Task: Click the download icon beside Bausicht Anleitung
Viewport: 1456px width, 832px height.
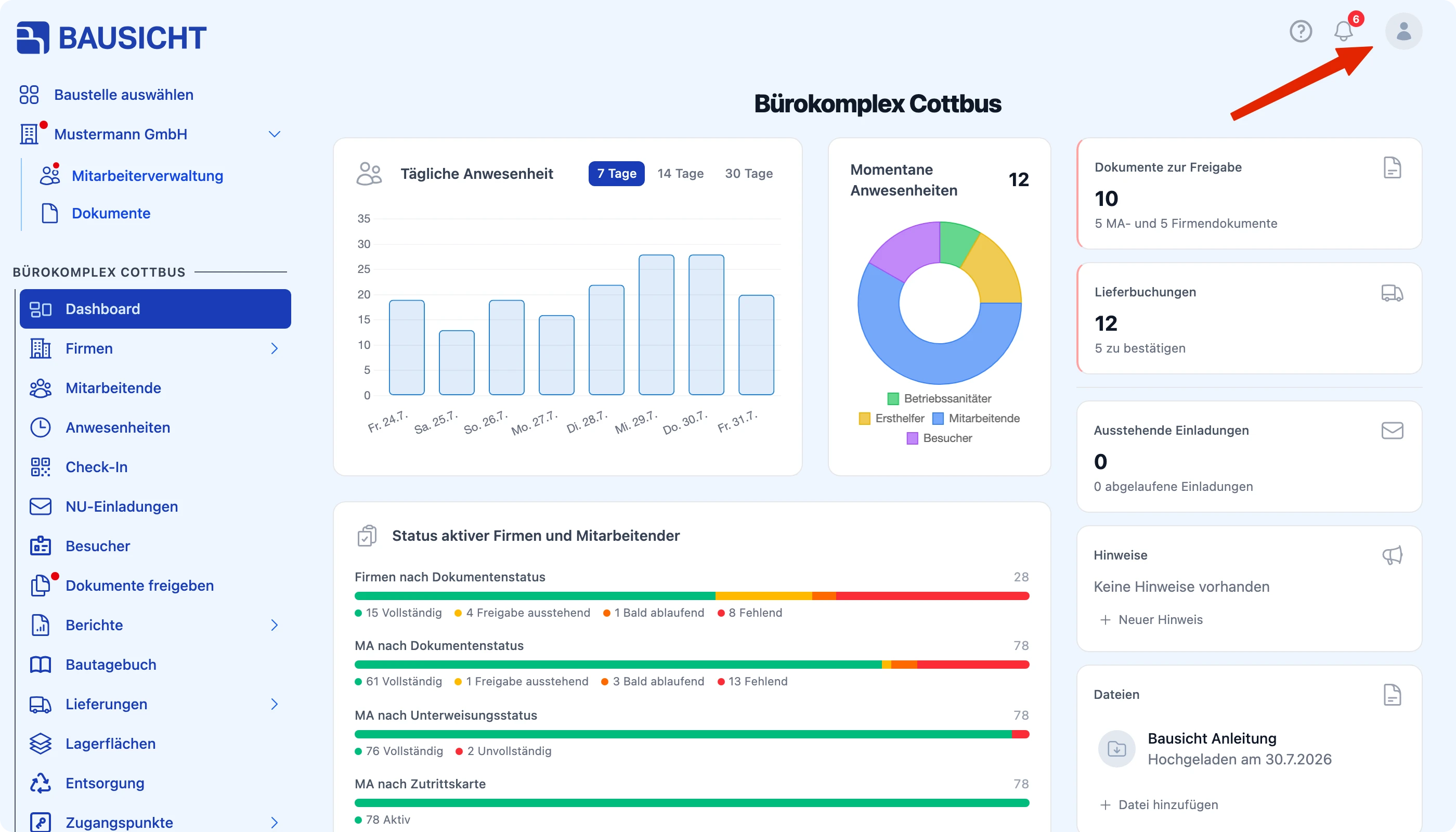Action: (x=1116, y=749)
